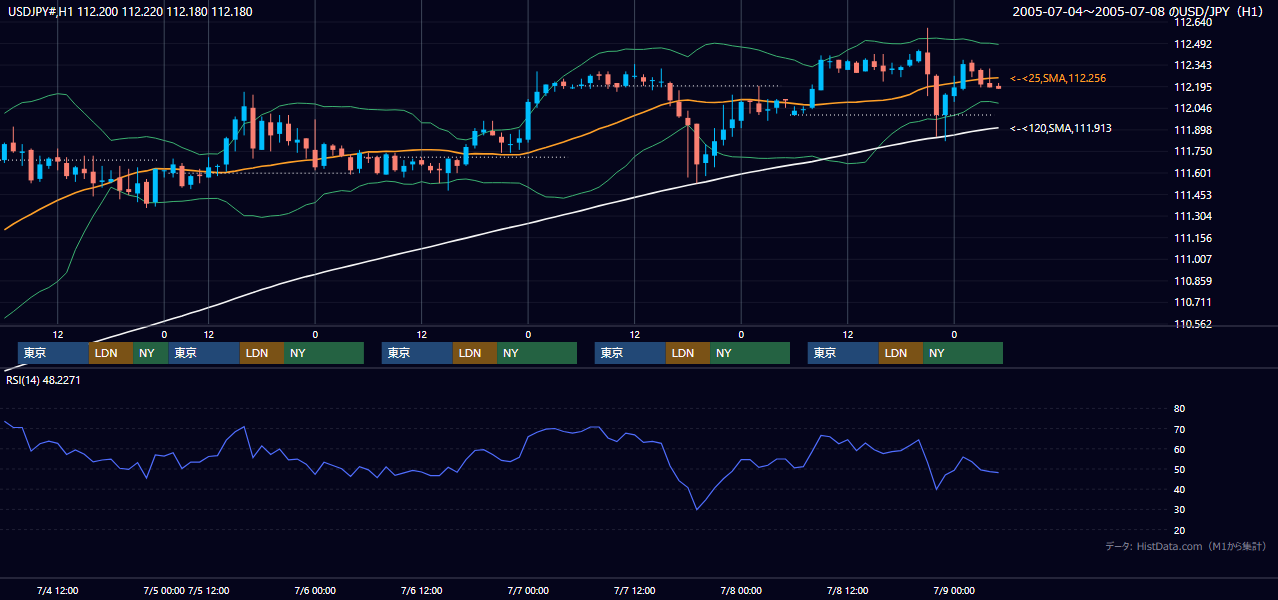Click price axis label 111.007

point(1193,259)
